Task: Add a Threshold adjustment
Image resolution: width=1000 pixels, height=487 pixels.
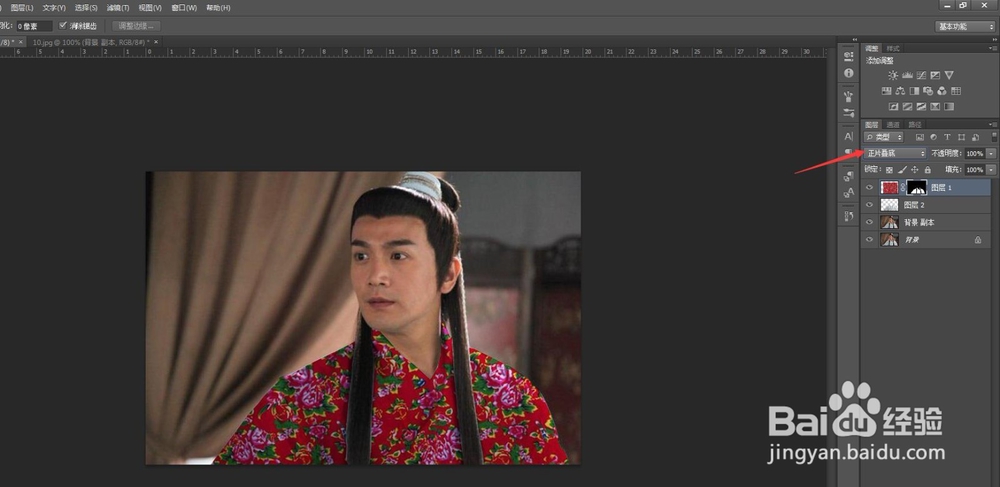Action: (922, 106)
